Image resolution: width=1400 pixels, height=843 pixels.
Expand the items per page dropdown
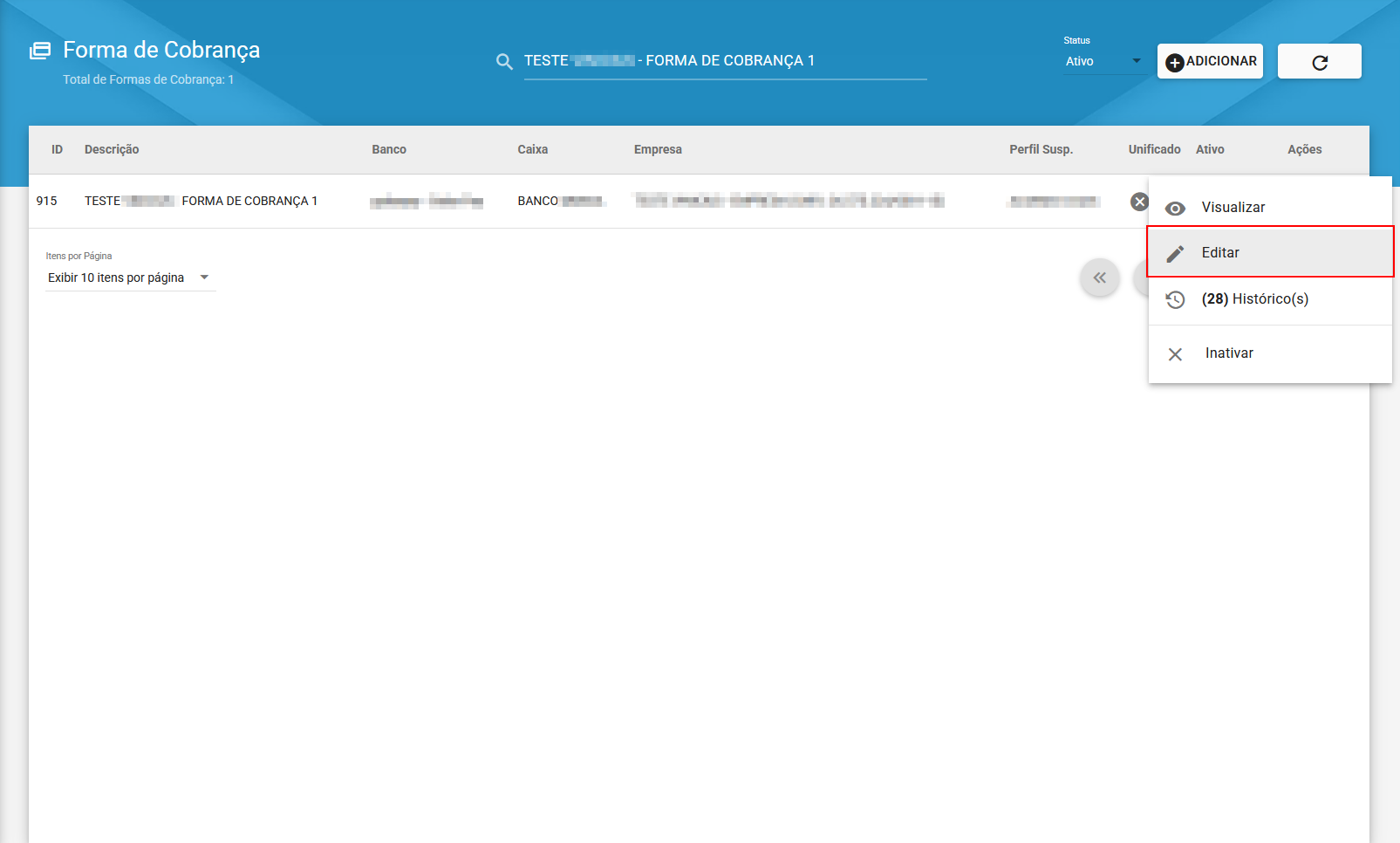(129, 278)
